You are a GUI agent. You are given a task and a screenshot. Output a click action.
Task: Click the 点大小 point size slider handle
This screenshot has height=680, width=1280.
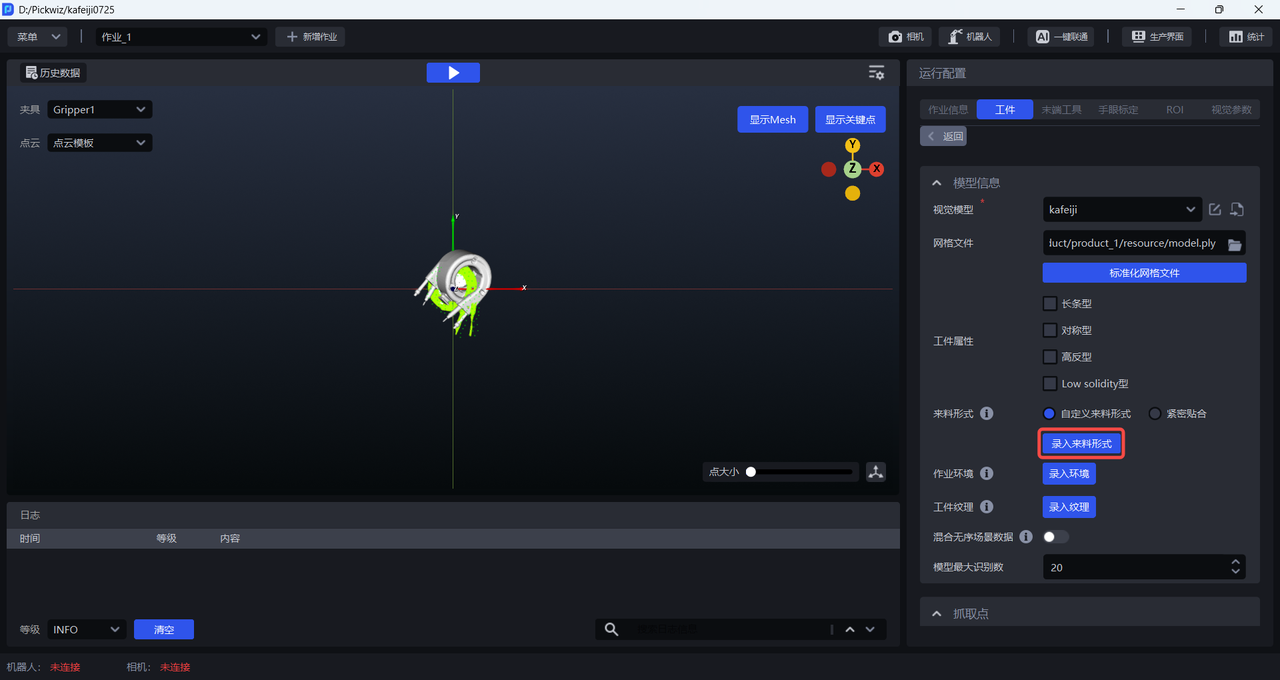[x=751, y=472]
